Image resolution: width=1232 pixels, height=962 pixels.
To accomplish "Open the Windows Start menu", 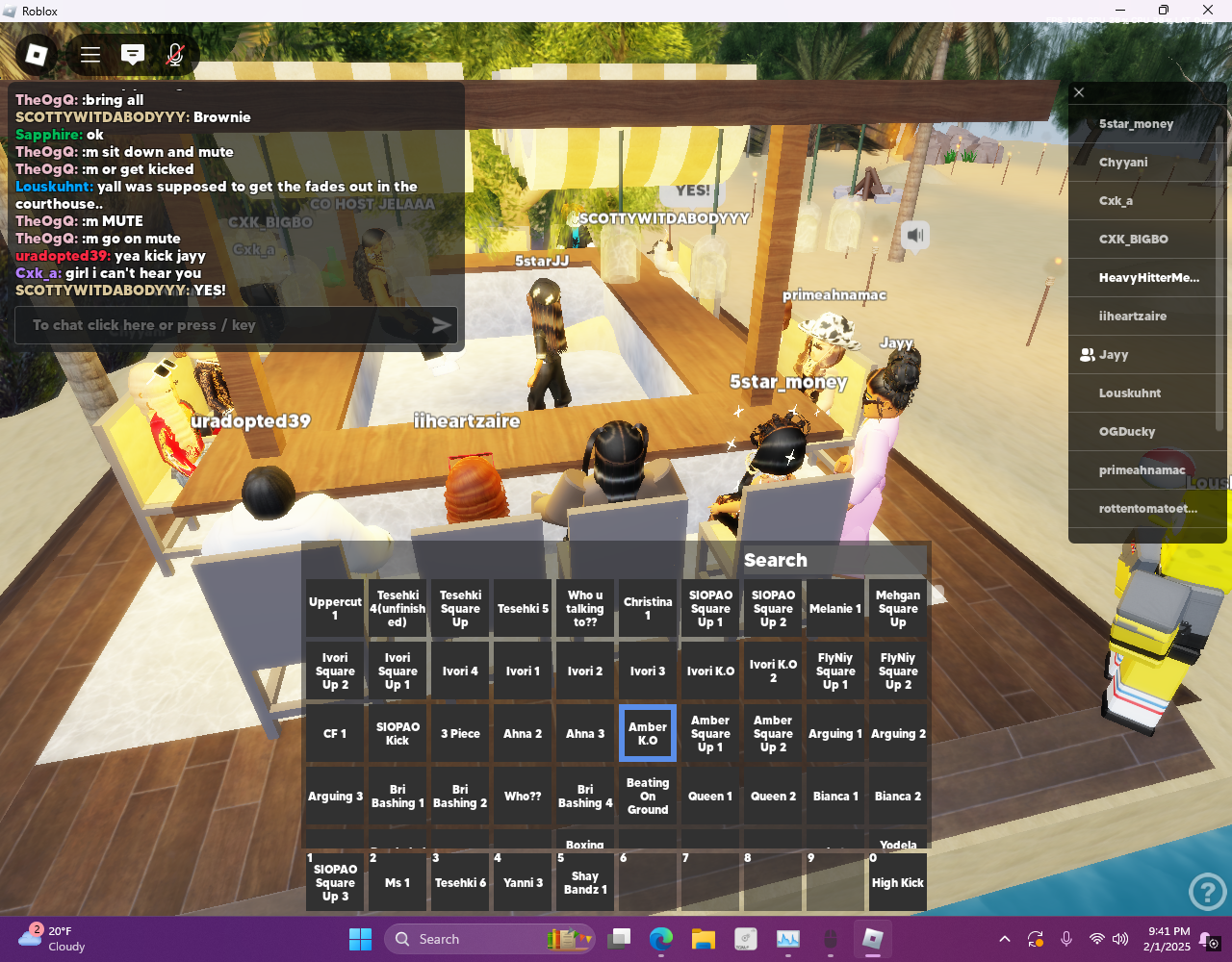I will click(x=360, y=939).
